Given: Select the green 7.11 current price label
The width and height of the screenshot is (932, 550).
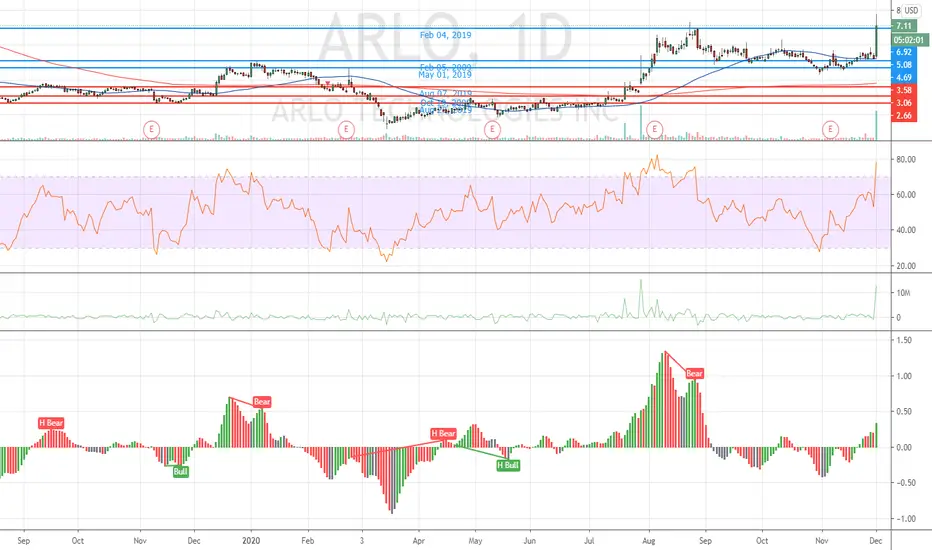Looking at the screenshot, I should [904, 26].
